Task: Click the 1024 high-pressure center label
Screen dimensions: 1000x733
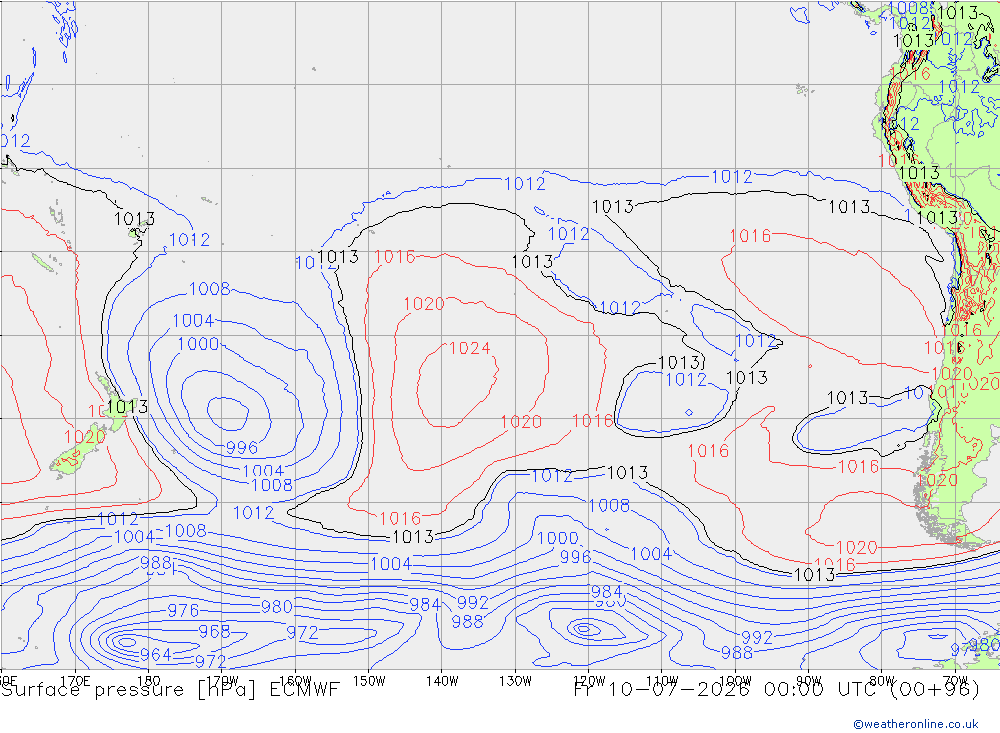Action: [469, 348]
